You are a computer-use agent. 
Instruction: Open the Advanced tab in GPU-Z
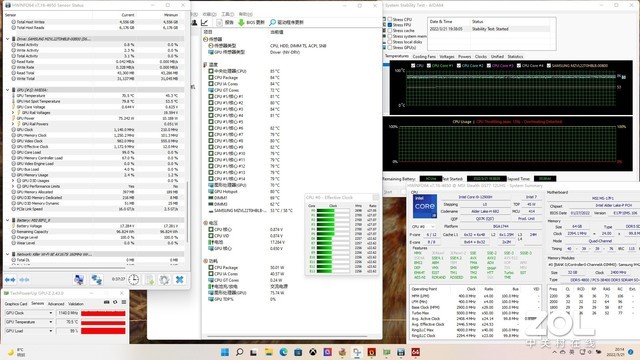point(56,304)
